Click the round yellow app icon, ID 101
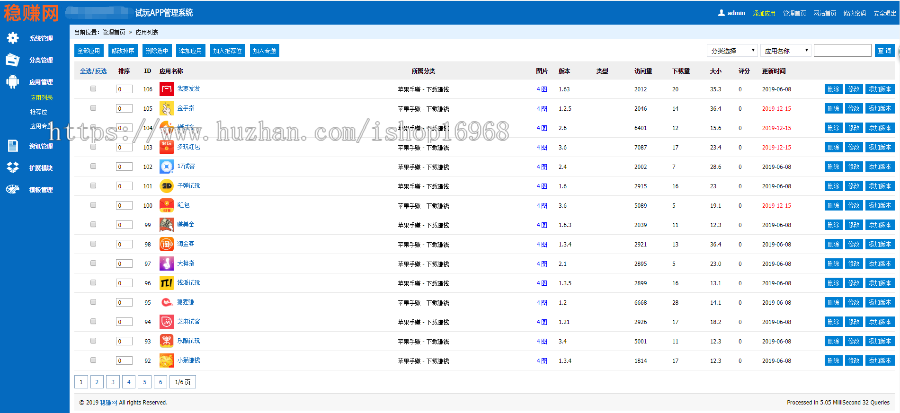The height and width of the screenshot is (413, 900). 166,186
